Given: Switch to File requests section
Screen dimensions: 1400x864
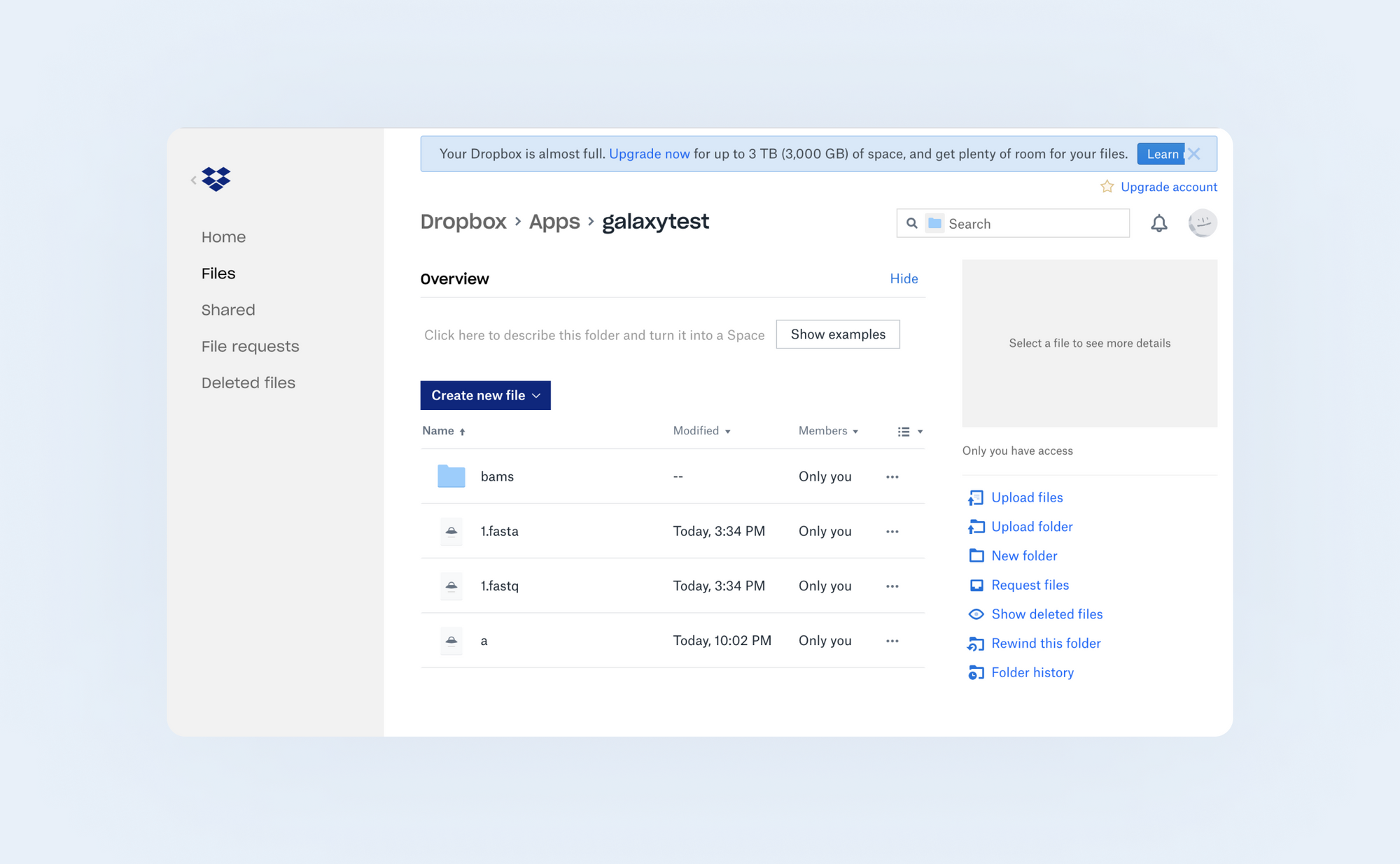Looking at the screenshot, I should click(x=250, y=346).
